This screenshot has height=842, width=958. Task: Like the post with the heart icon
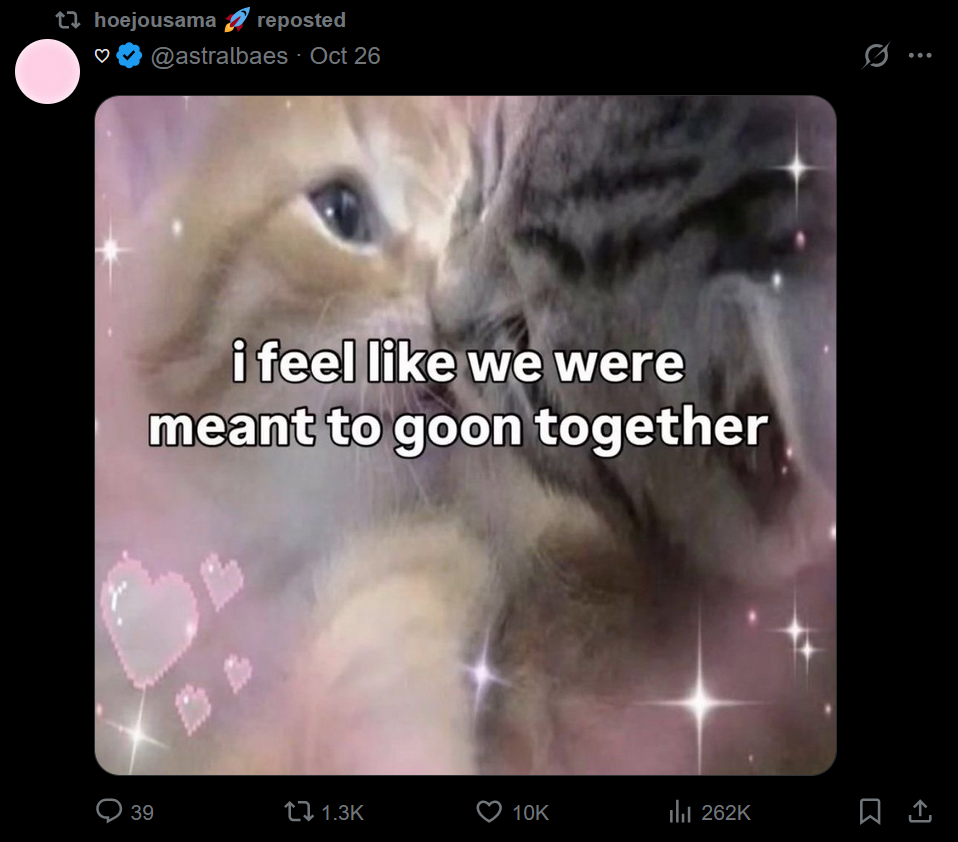(489, 812)
